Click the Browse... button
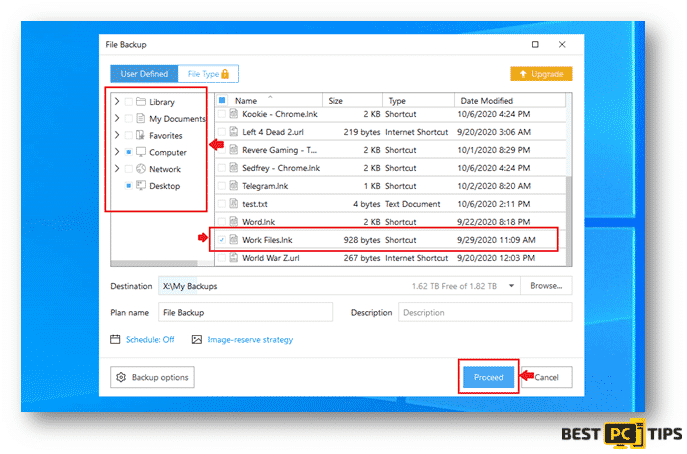This screenshot has width=687, height=454. [546, 286]
